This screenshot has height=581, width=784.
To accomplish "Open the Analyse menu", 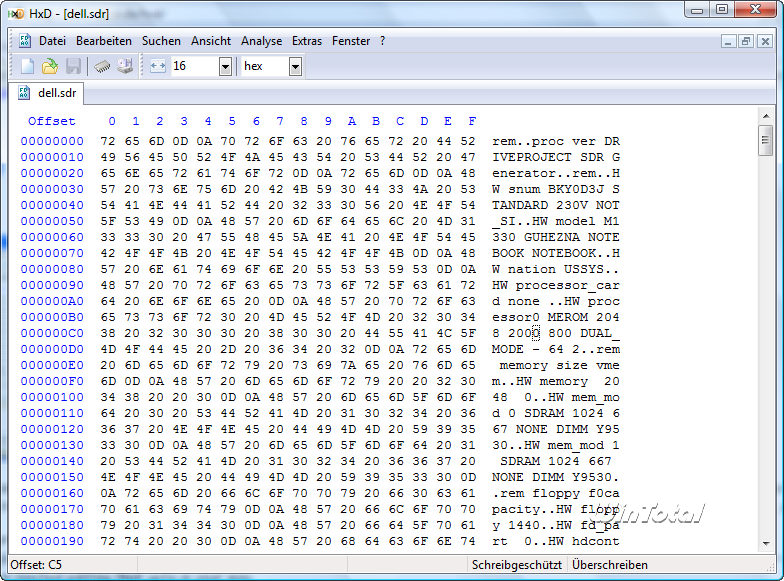I will 261,41.
